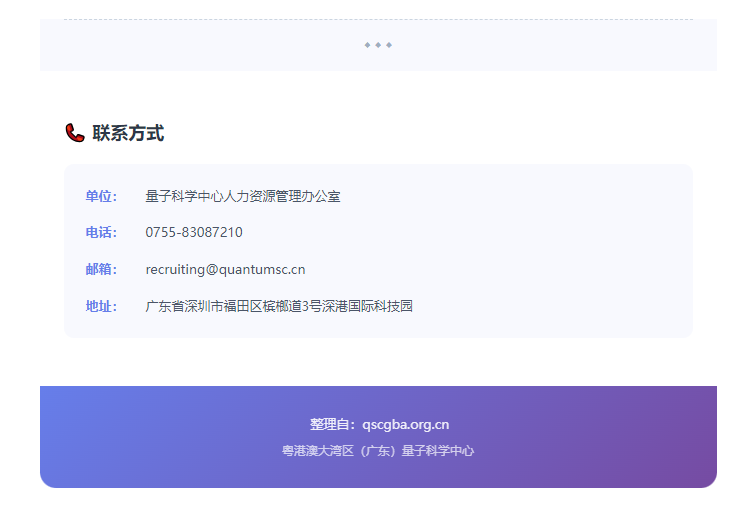Open the qscgba.org.cn source link
The width and height of the screenshot is (756, 505).
405,424
